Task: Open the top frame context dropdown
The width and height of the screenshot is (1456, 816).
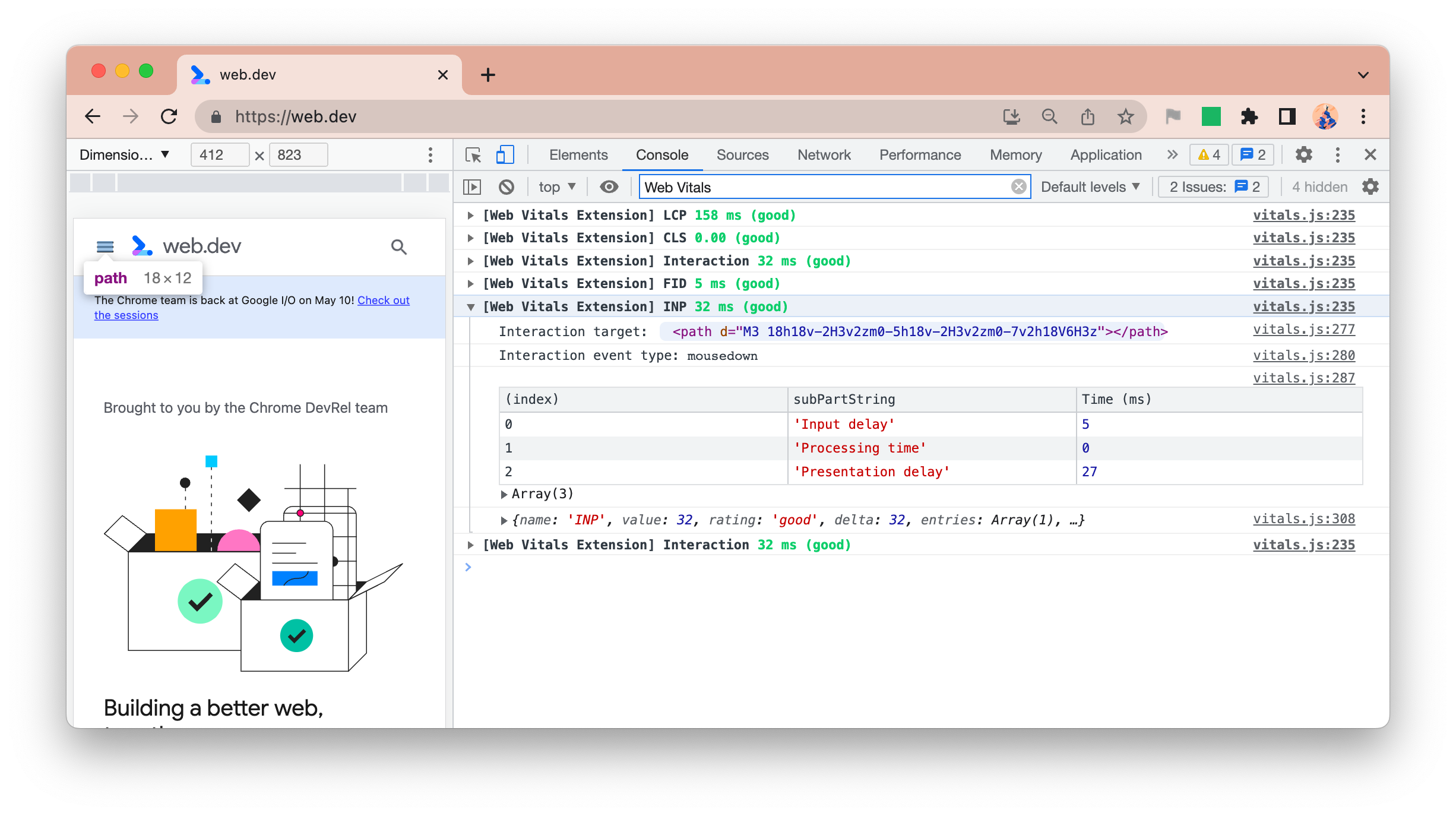Action: click(558, 186)
